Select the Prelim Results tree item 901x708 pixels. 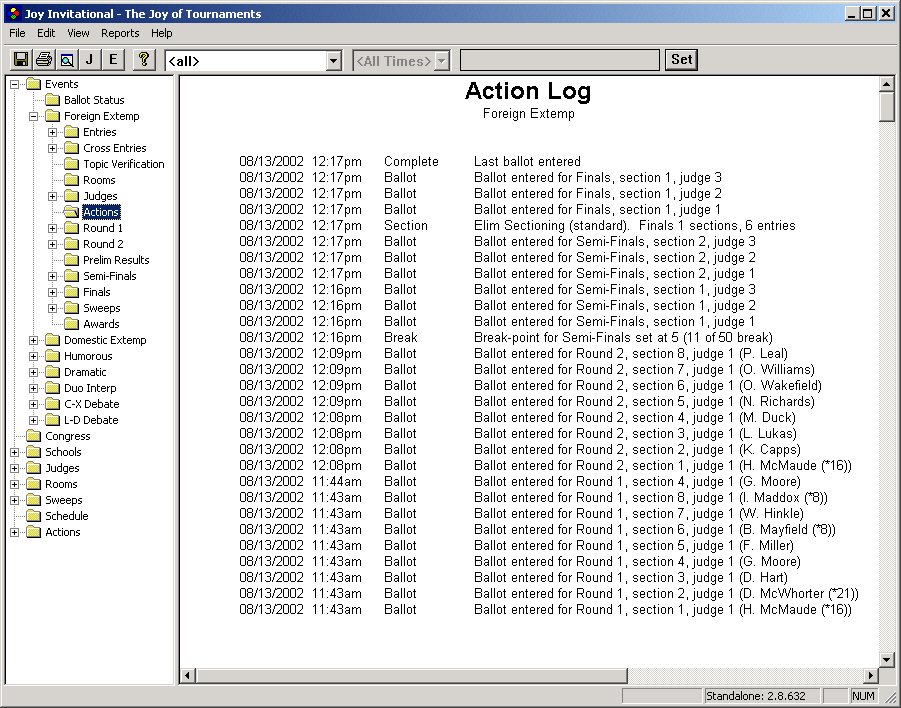pos(116,260)
